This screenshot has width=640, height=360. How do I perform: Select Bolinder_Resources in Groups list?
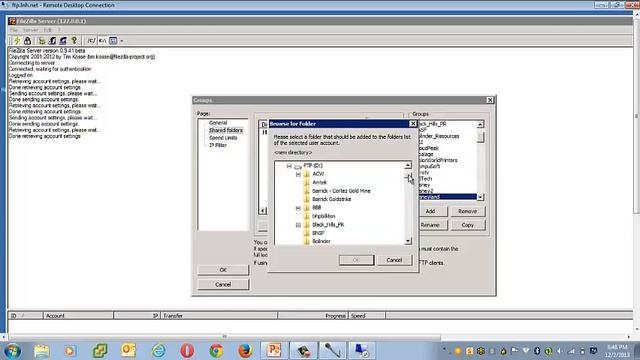pyautogui.click(x=439, y=136)
